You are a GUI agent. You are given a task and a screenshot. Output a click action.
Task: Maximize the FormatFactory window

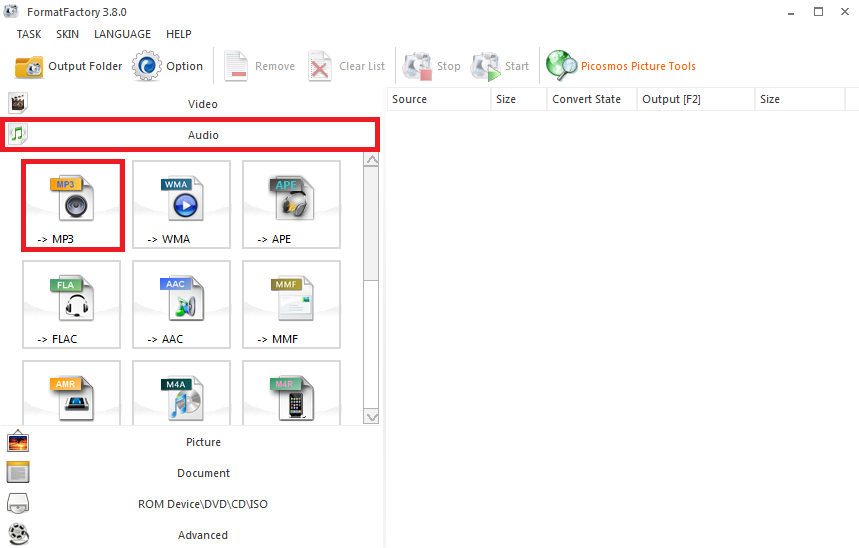818,12
